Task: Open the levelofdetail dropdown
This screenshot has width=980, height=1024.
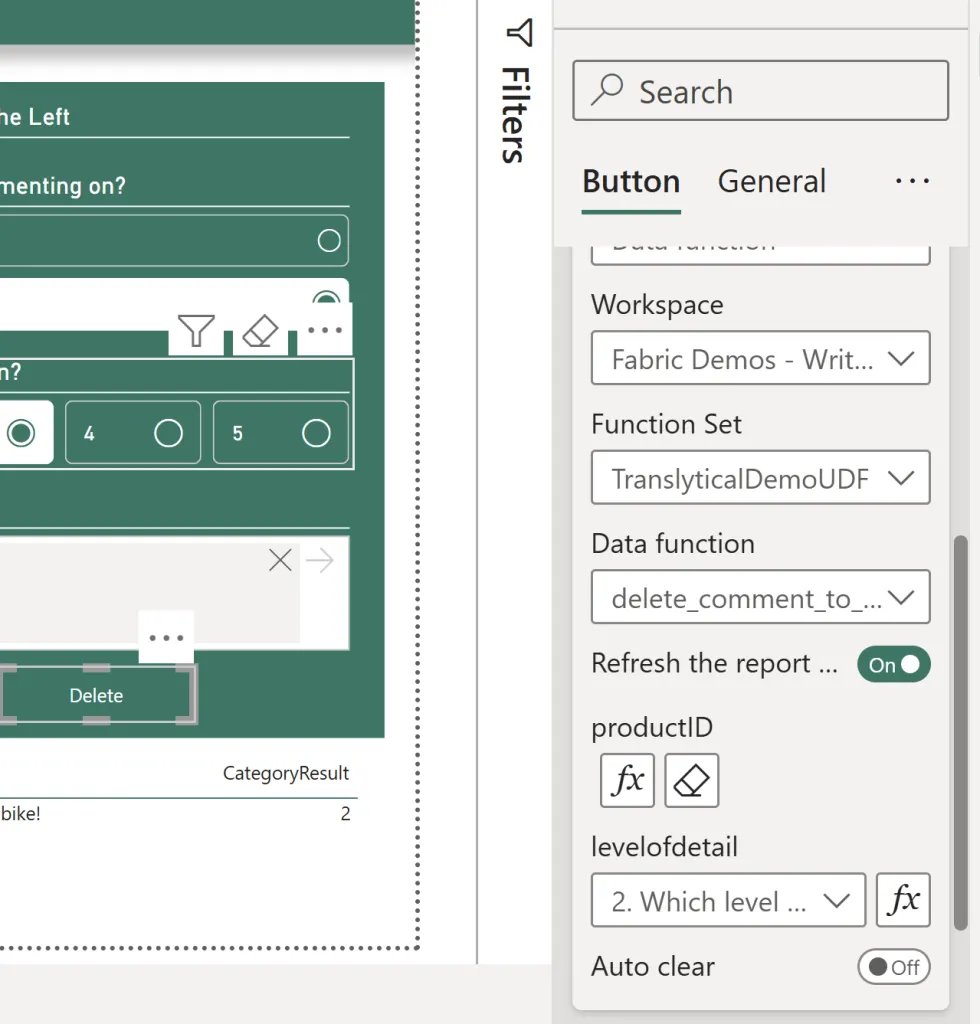Action: (729, 900)
